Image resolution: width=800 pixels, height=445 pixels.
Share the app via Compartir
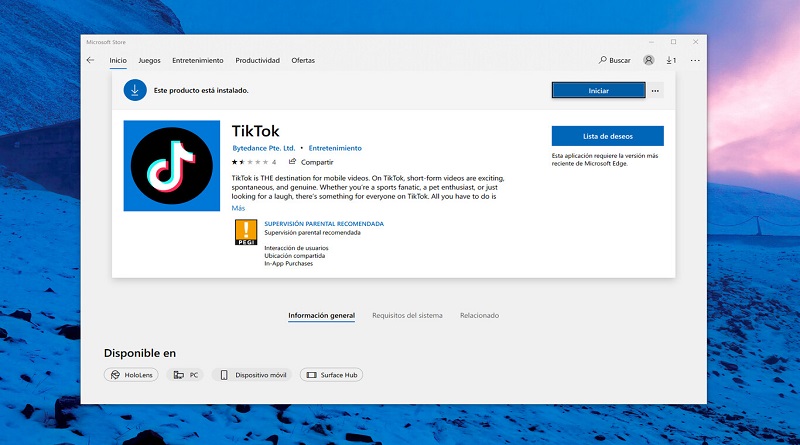click(x=311, y=162)
